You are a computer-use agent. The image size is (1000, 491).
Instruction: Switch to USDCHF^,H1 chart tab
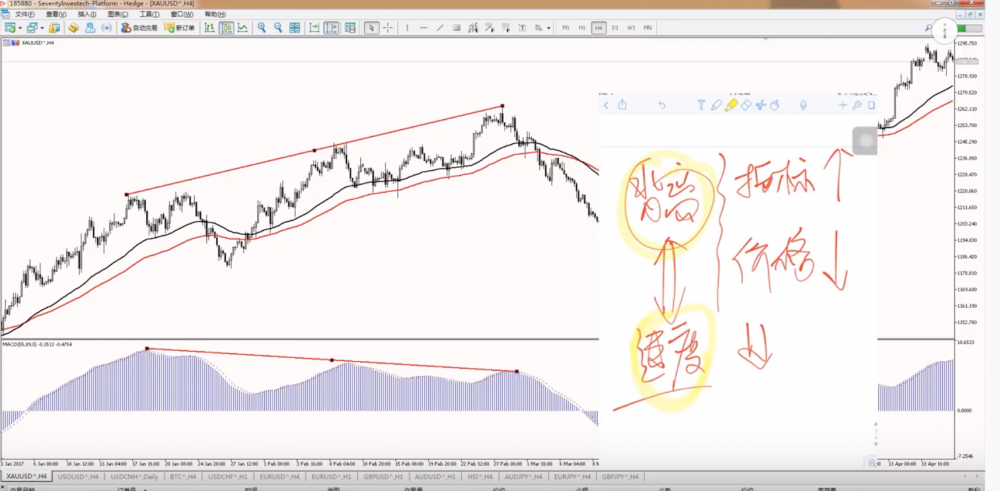229,476
